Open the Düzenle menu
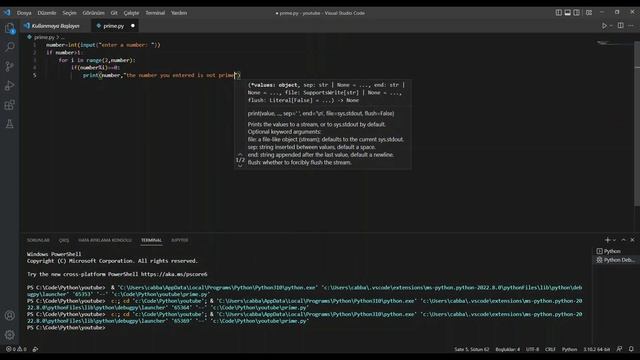Image resolution: width=640 pixels, height=360 pixels. [47, 13]
